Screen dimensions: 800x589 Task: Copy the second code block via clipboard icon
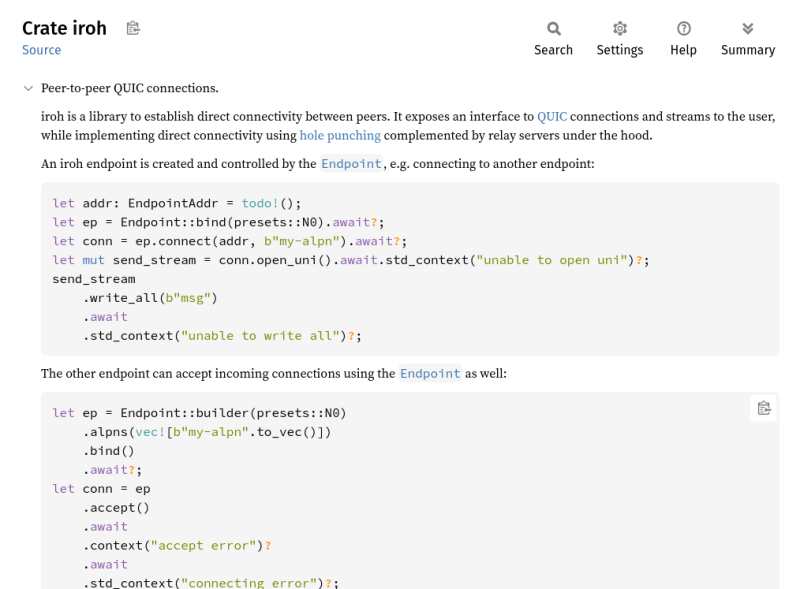(764, 408)
